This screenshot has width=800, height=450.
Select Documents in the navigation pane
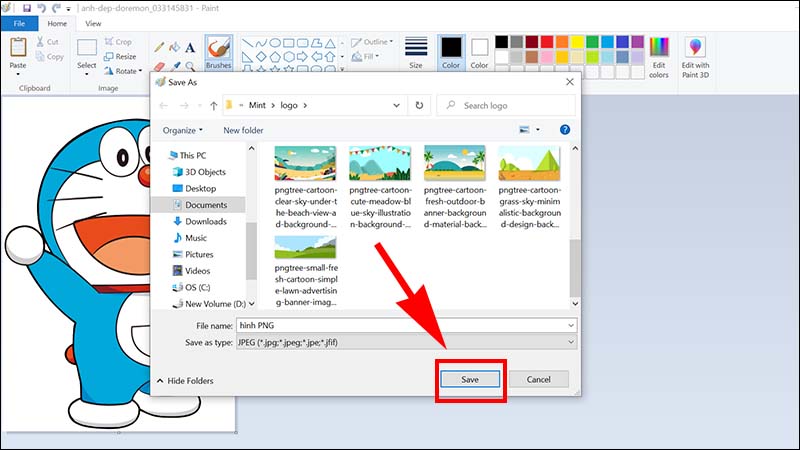205,205
